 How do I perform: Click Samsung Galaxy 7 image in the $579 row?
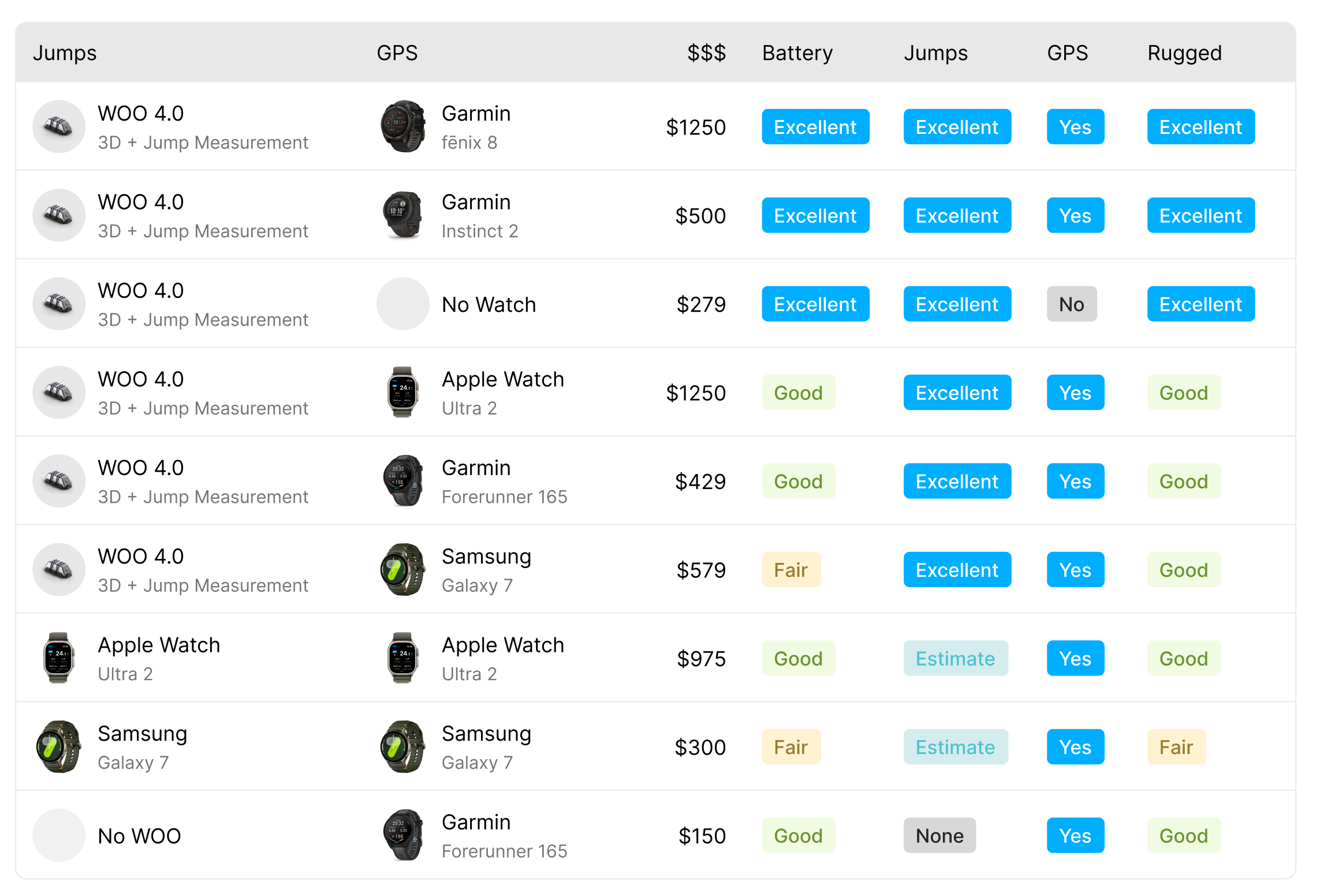click(403, 570)
